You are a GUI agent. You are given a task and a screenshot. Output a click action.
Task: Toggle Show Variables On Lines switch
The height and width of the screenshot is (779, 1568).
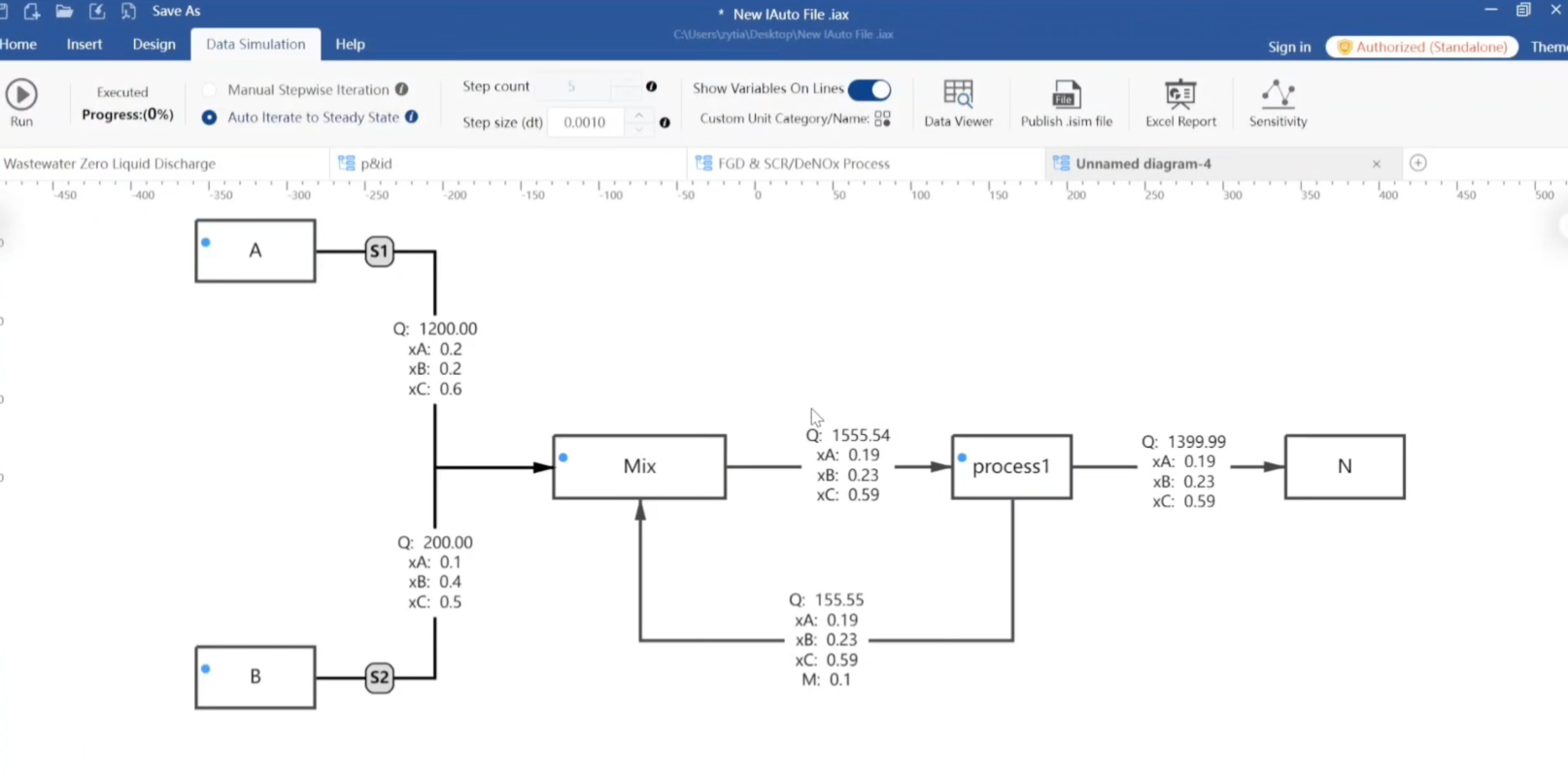(x=869, y=89)
